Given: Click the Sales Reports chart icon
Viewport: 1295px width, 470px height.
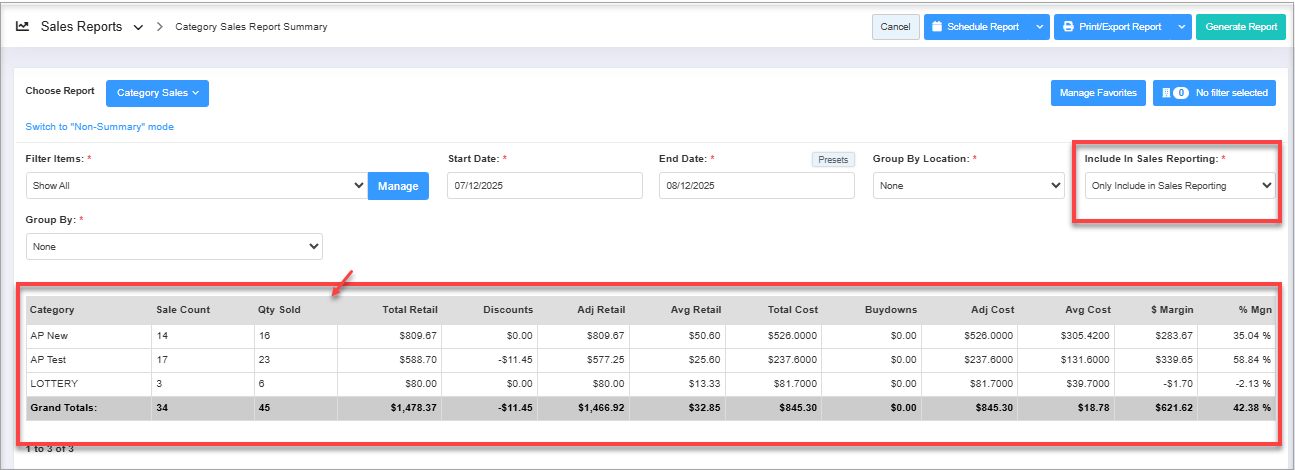Looking at the screenshot, I should click(x=23, y=27).
